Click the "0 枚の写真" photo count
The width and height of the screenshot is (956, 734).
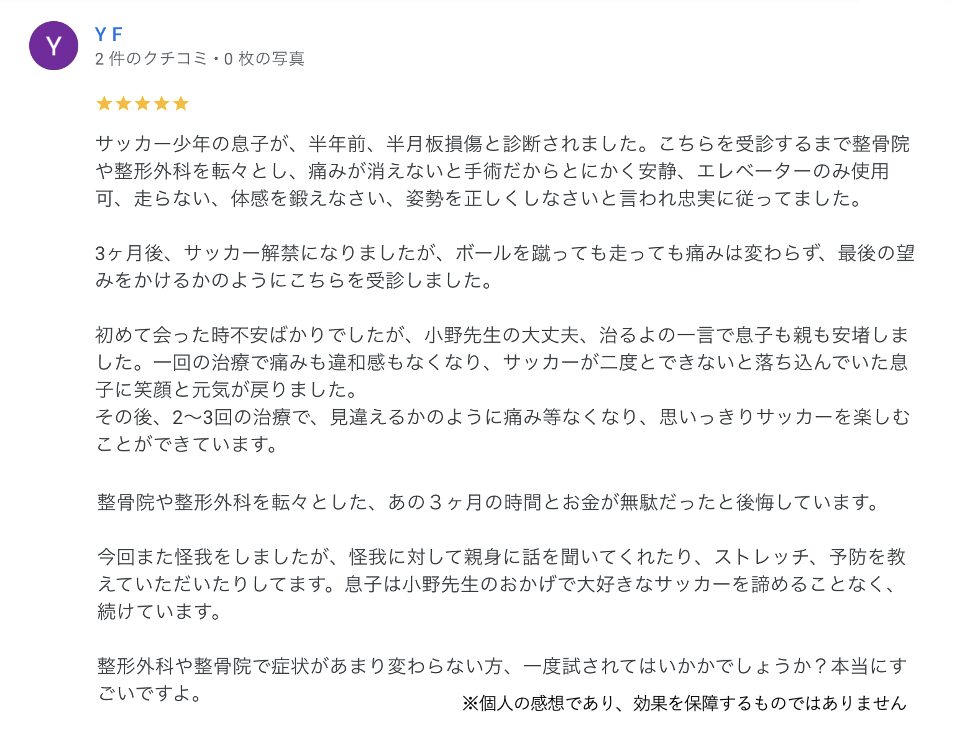(x=264, y=59)
